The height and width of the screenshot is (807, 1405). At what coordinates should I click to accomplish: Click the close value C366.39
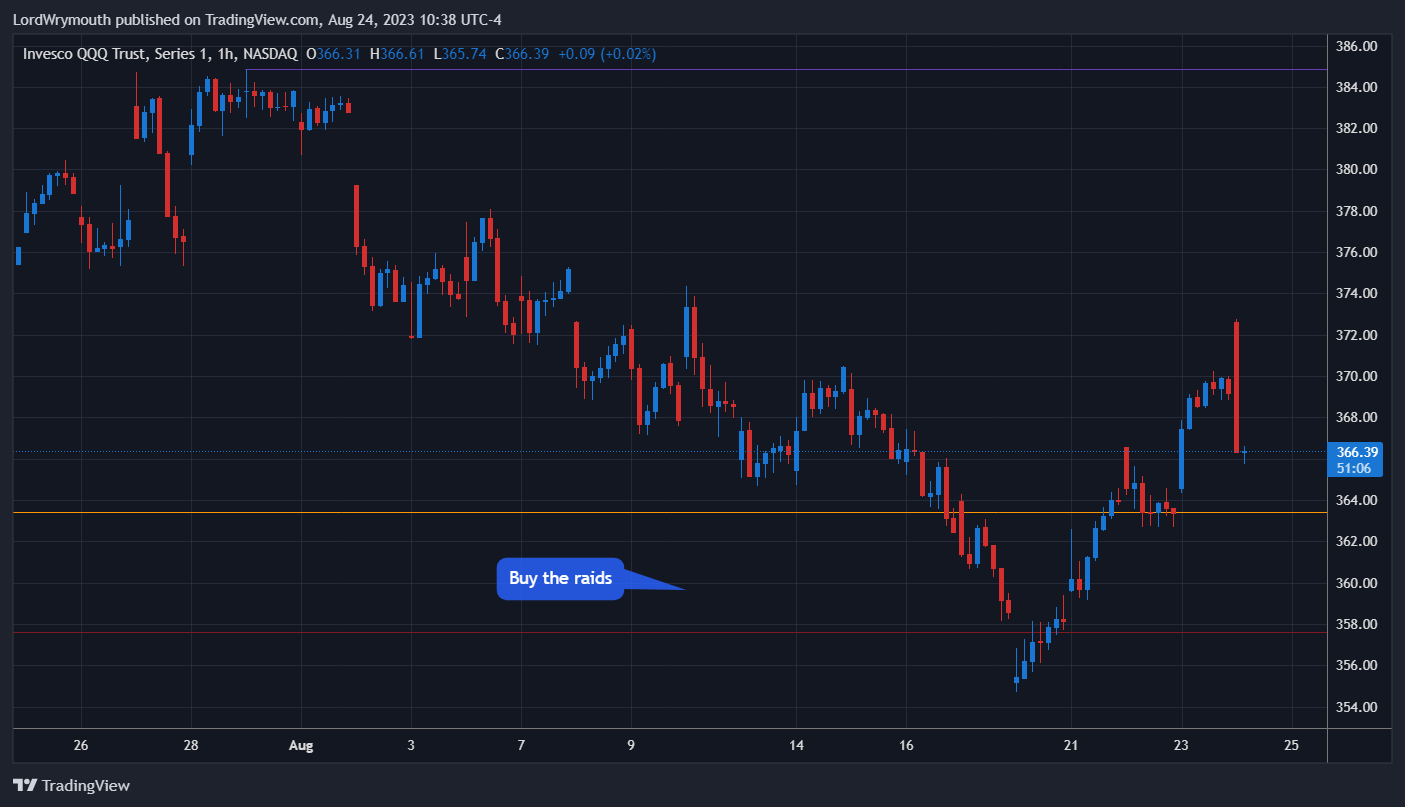[x=522, y=54]
